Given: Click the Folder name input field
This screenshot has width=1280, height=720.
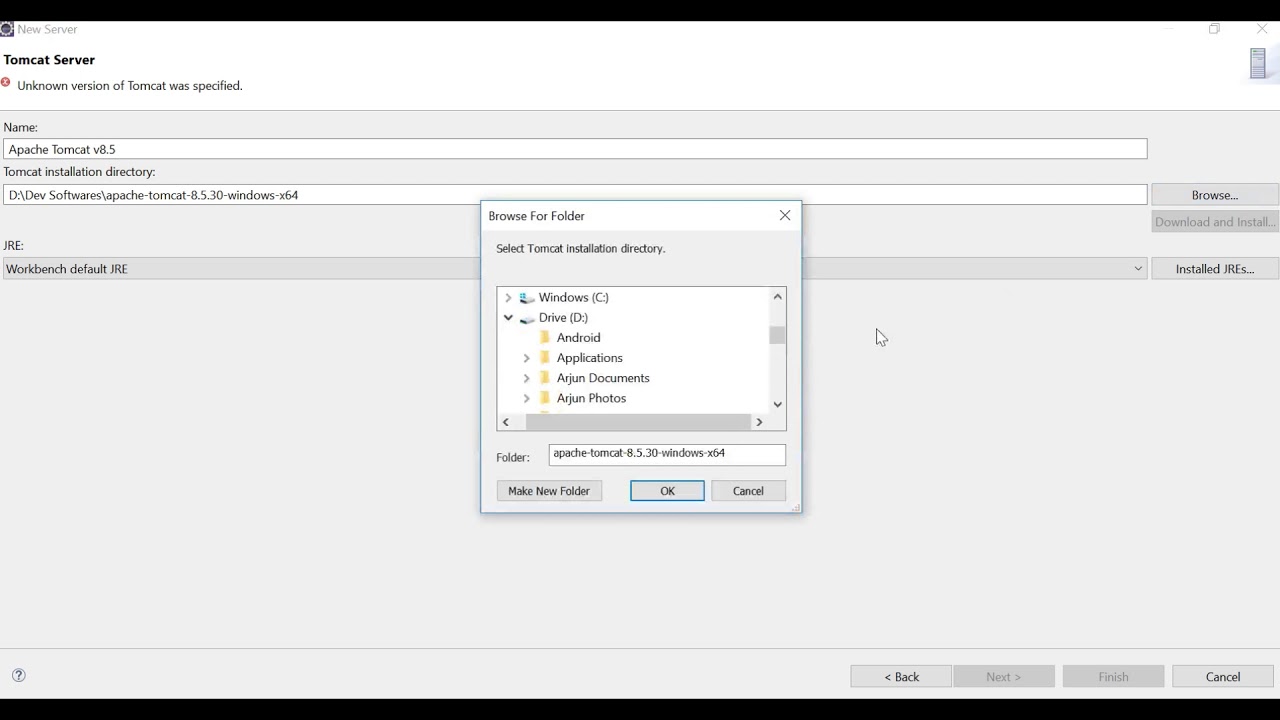Looking at the screenshot, I should [667, 454].
